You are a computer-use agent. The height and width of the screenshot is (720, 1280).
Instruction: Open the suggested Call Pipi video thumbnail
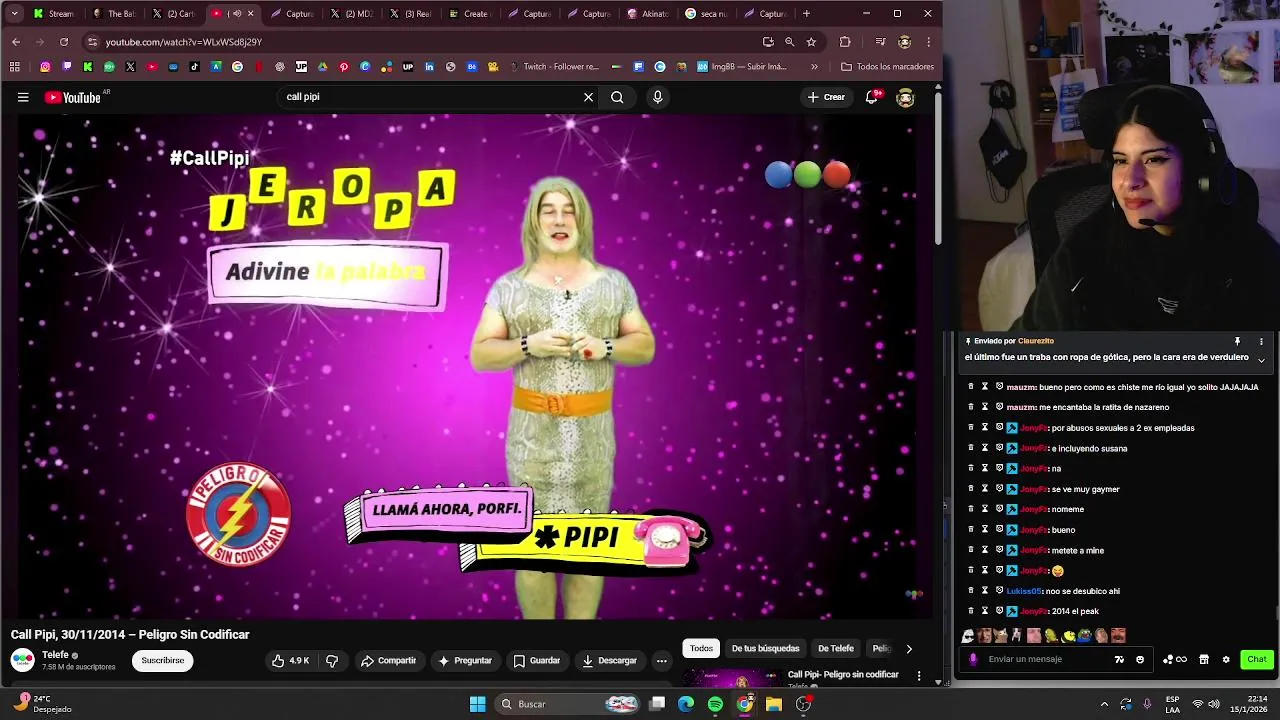click(730, 677)
